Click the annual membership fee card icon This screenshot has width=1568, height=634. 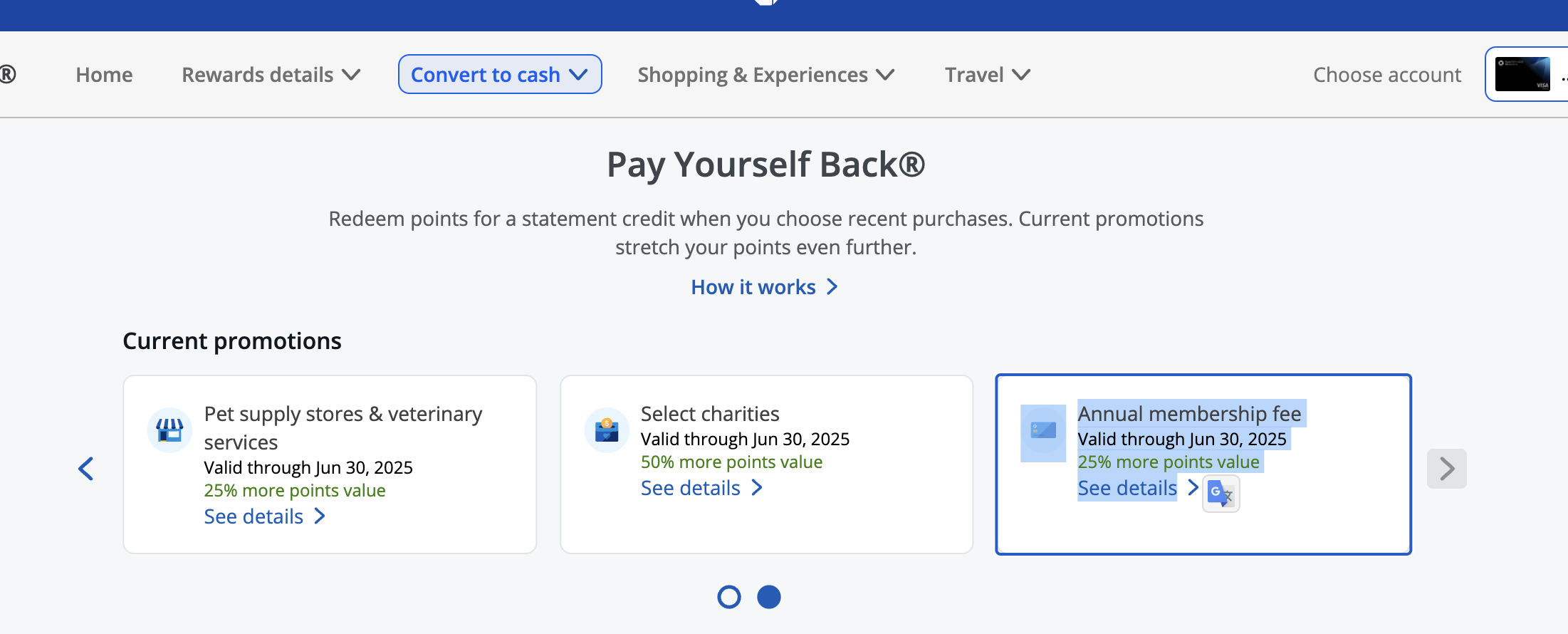point(1043,430)
